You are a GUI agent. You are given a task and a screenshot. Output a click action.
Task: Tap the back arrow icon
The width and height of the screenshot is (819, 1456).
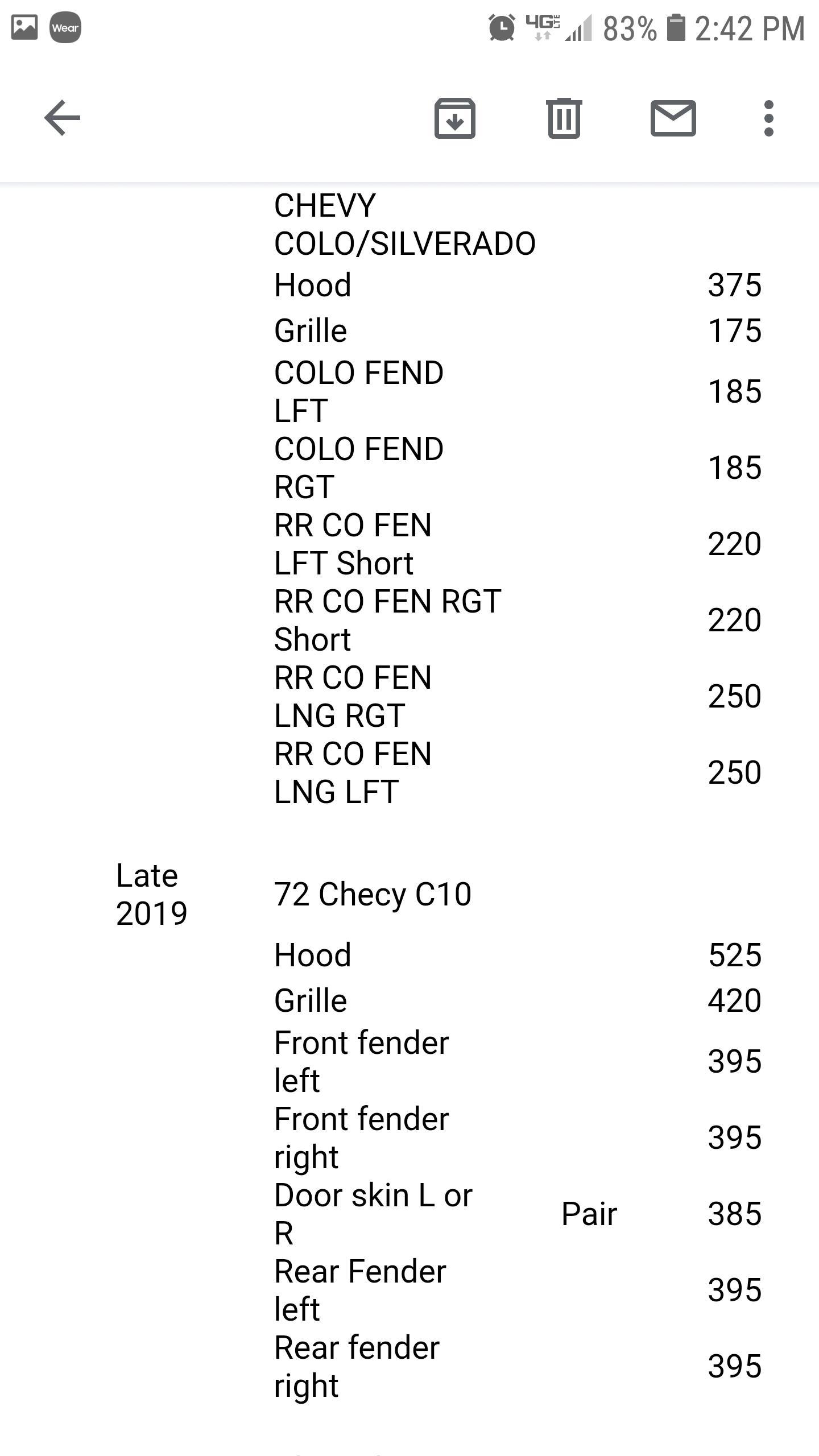pos(63,118)
